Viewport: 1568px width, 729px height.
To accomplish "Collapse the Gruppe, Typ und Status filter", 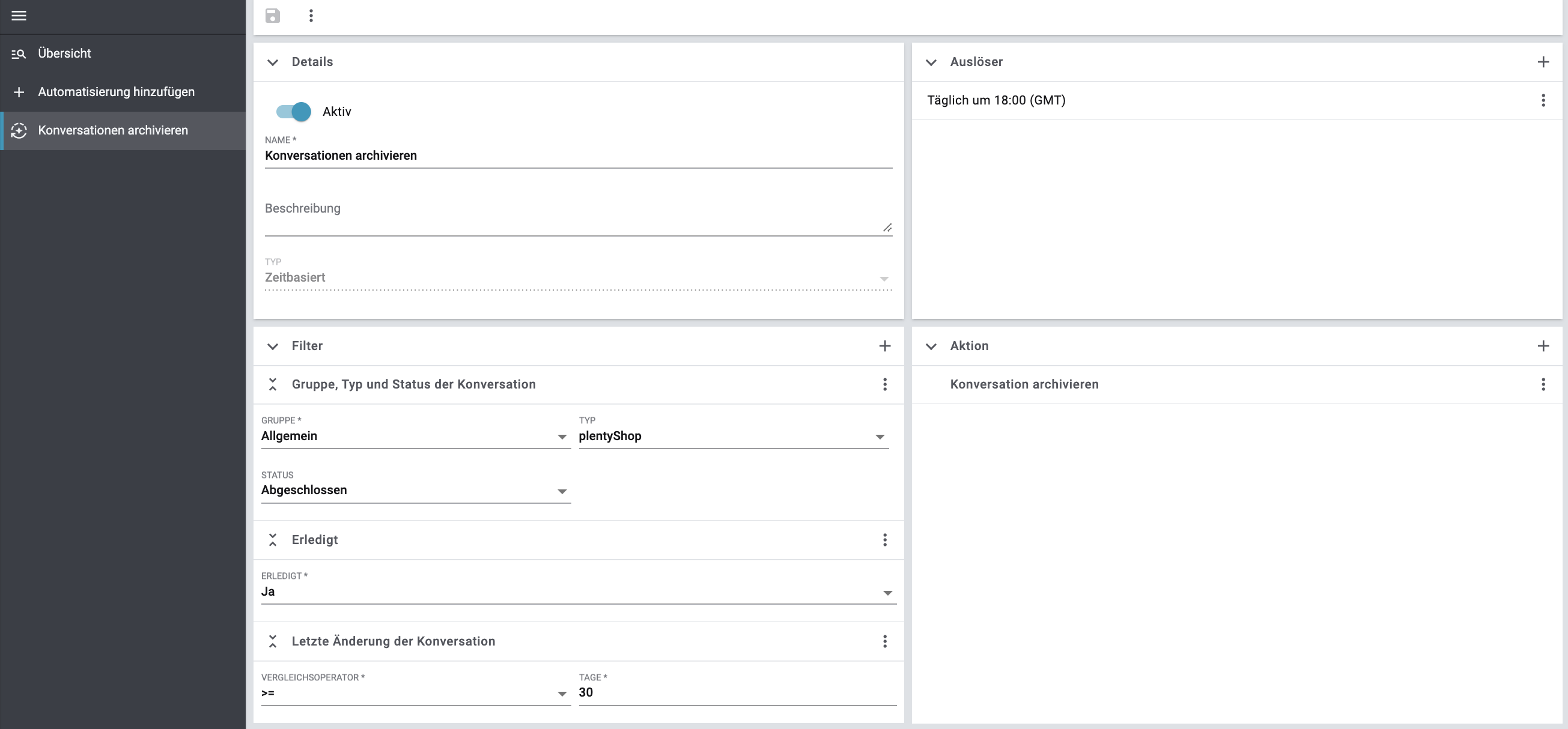I will [x=273, y=384].
